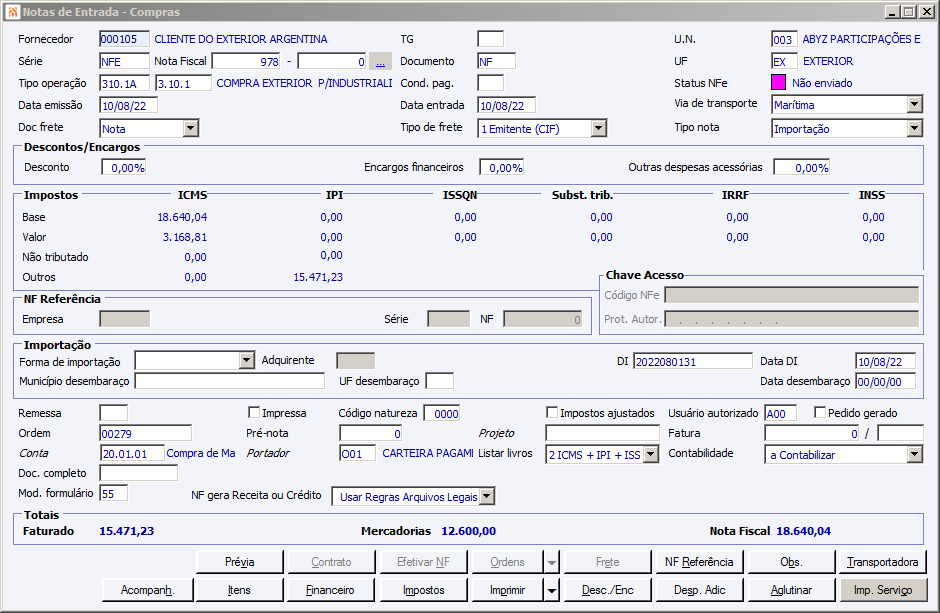940x613 pixels.
Task: Open the Contabilidade dropdown list
Action: click(x=914, y=455)
